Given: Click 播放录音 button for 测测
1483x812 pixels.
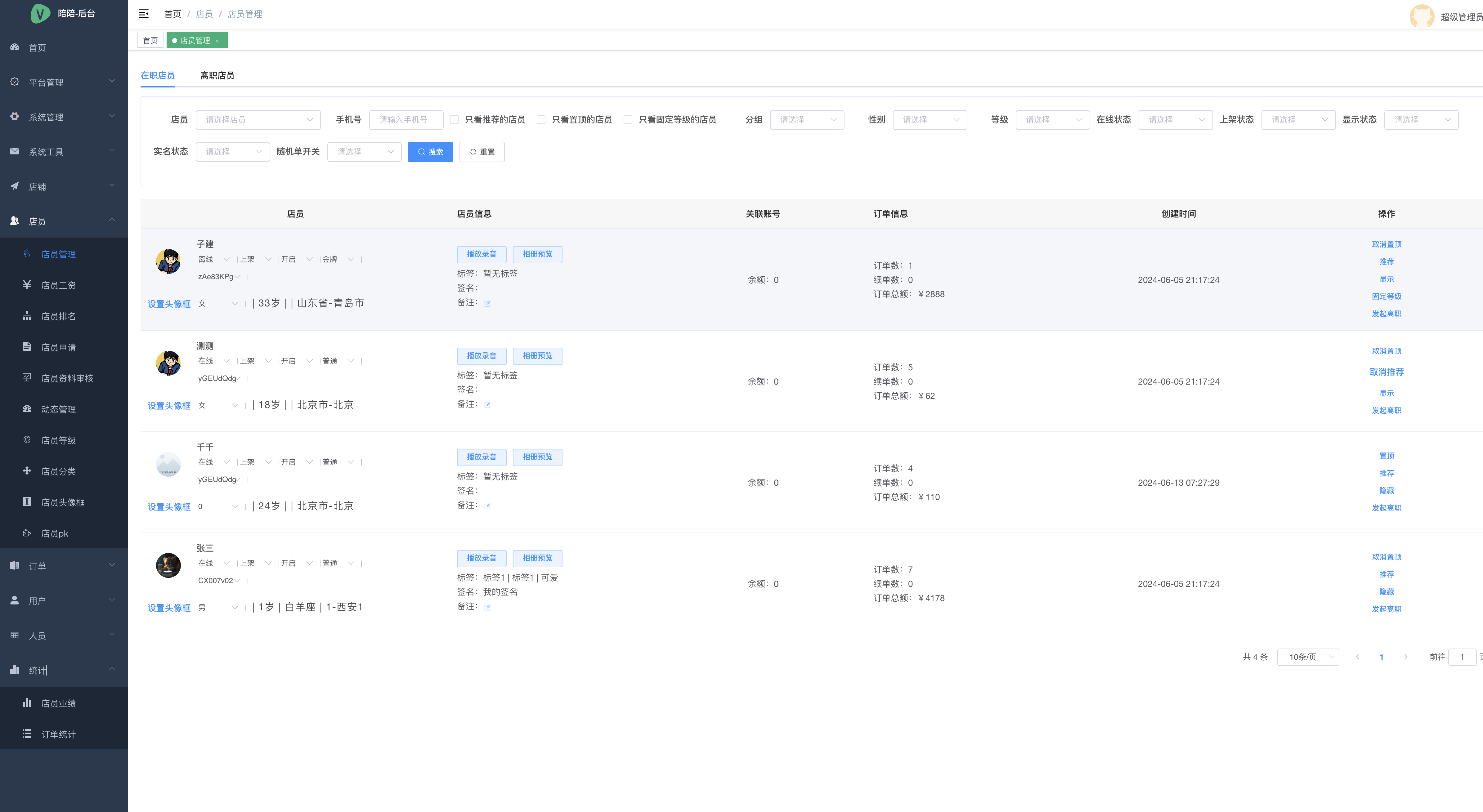Looking at the screenshot, I should point(481,356).
